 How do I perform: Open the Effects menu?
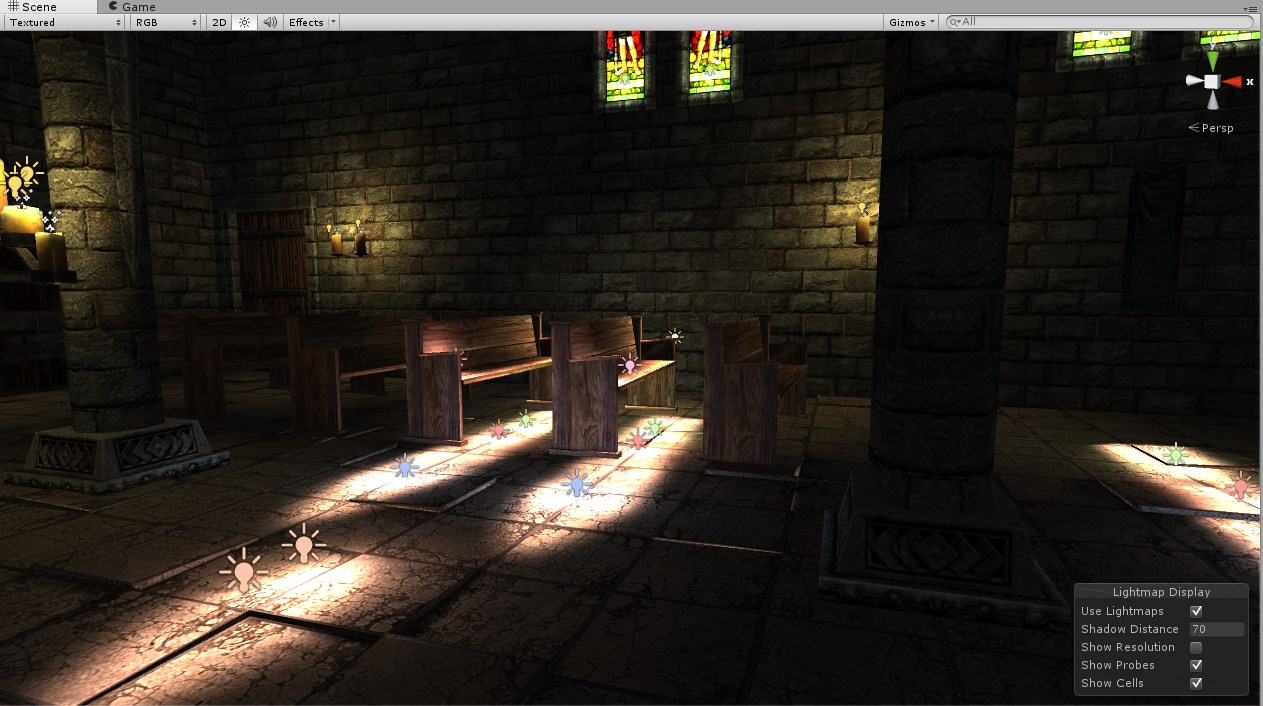(305, 21)
